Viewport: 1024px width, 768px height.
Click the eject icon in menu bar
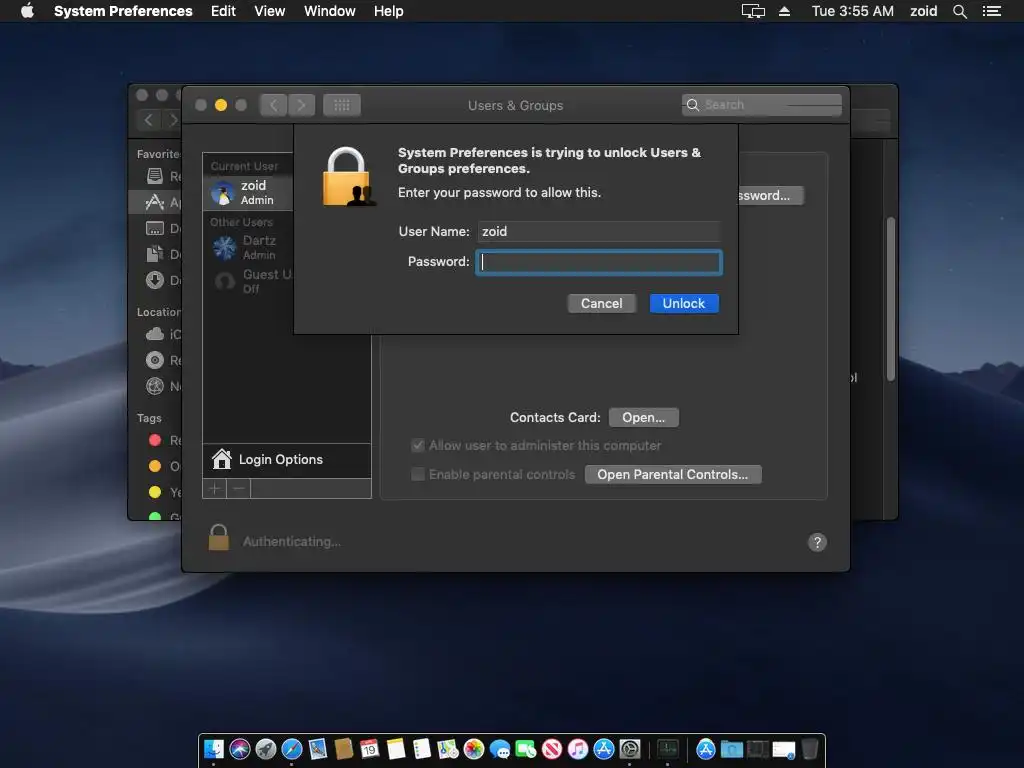pos(784,11)
